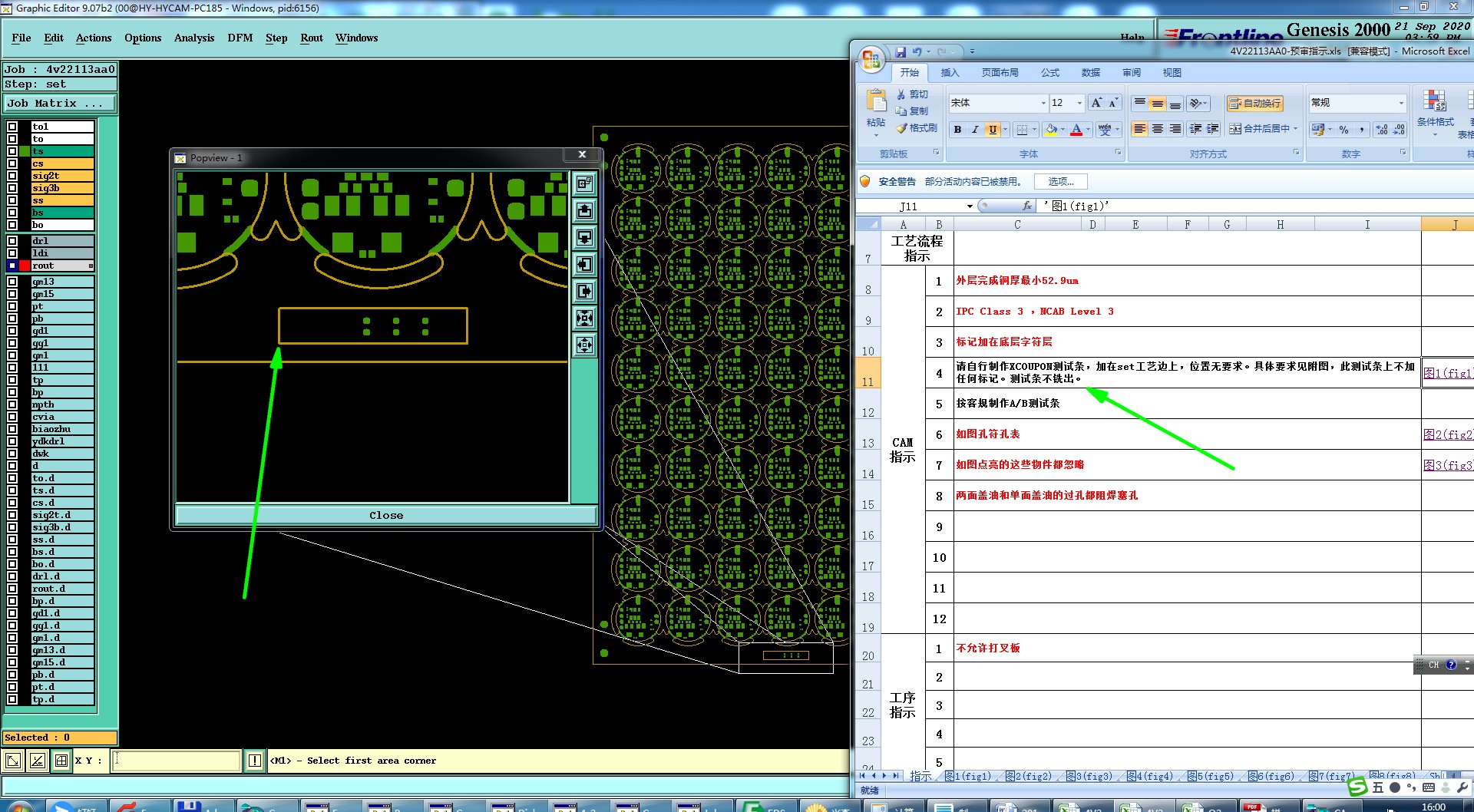
Task: Toggle bold formatting in Excel
Action: click(957, 130)
